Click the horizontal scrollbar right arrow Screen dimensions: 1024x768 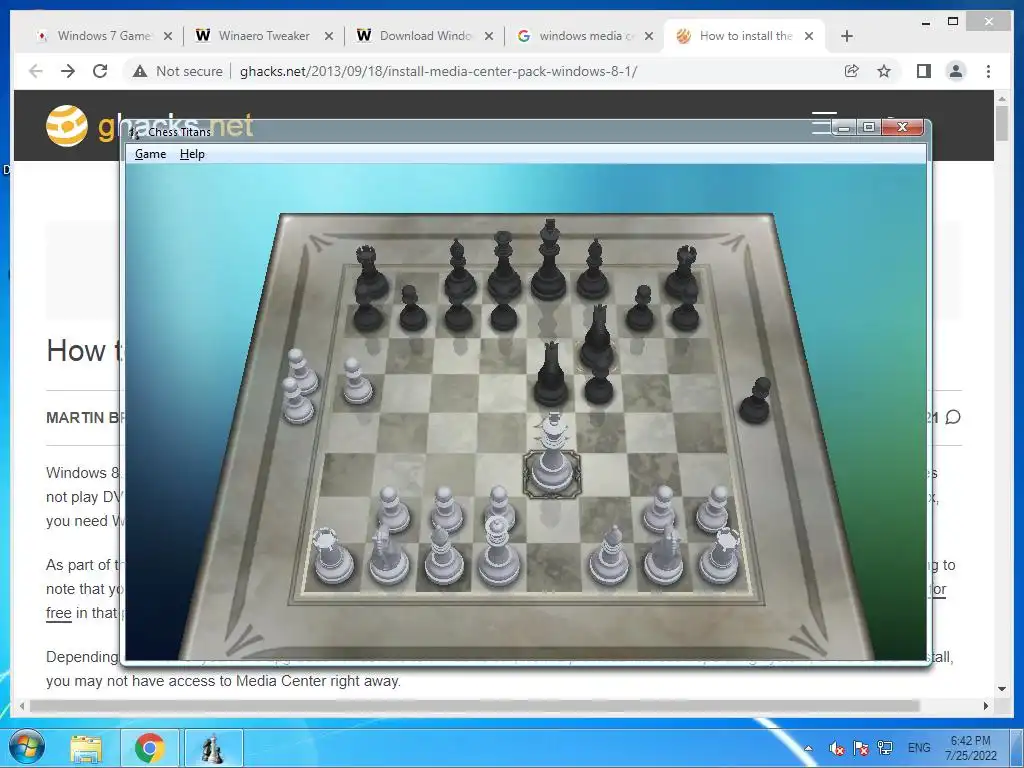[x=986, y=705]
